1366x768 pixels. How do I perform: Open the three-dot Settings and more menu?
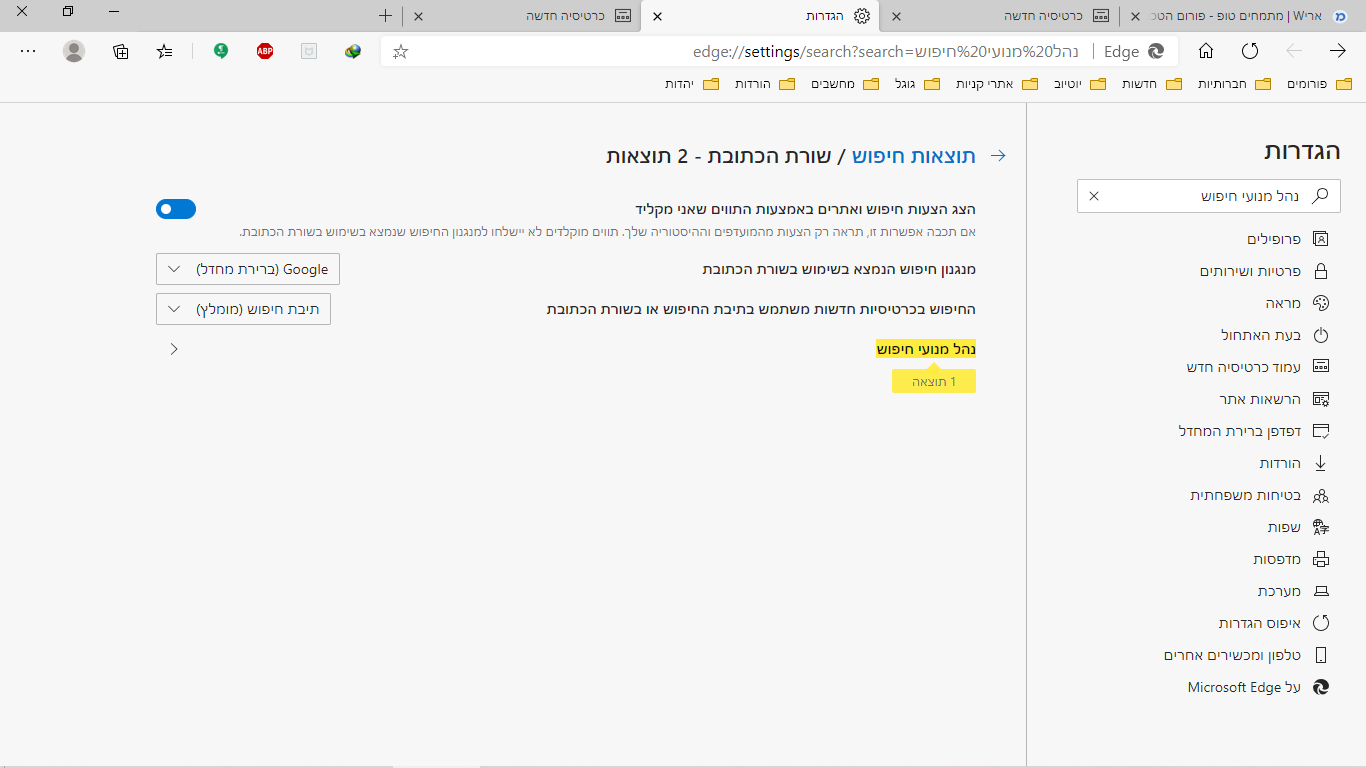coord(28,51)
